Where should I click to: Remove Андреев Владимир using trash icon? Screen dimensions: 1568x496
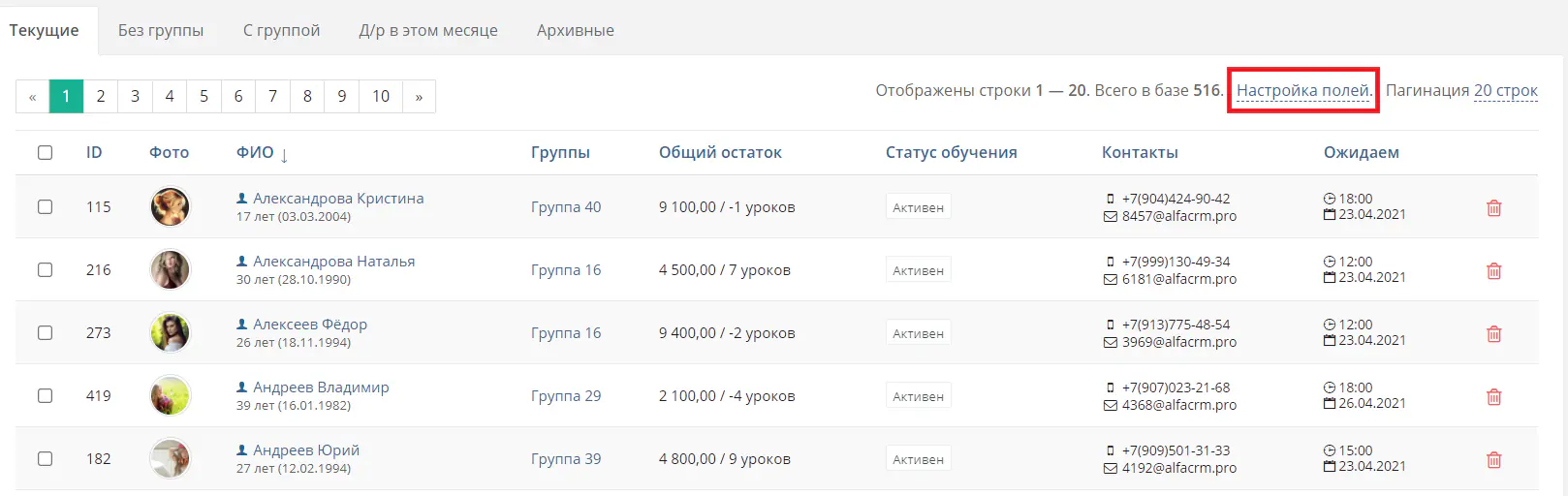(1493, 396)
